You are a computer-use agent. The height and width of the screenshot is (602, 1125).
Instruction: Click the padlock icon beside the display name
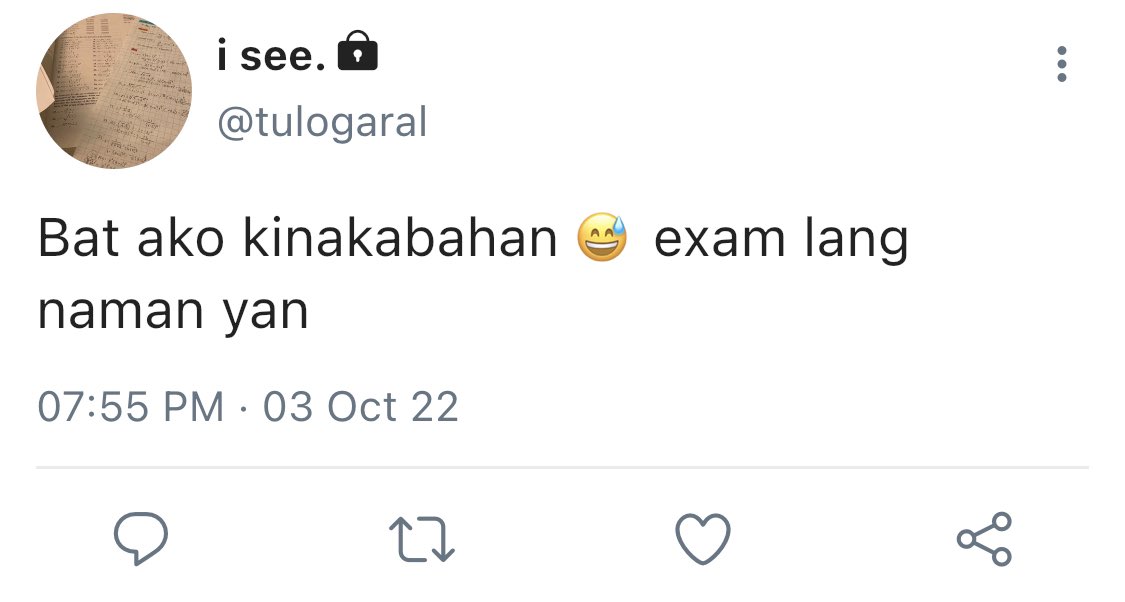(x=357, y=51)
